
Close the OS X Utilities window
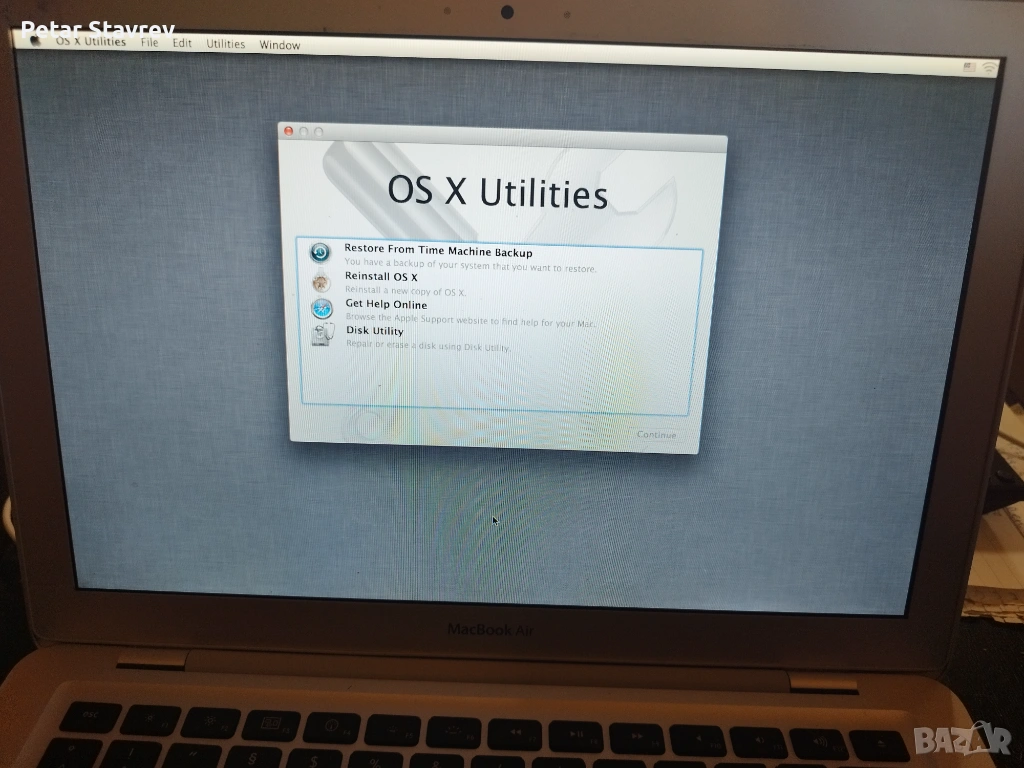point(289,131)
